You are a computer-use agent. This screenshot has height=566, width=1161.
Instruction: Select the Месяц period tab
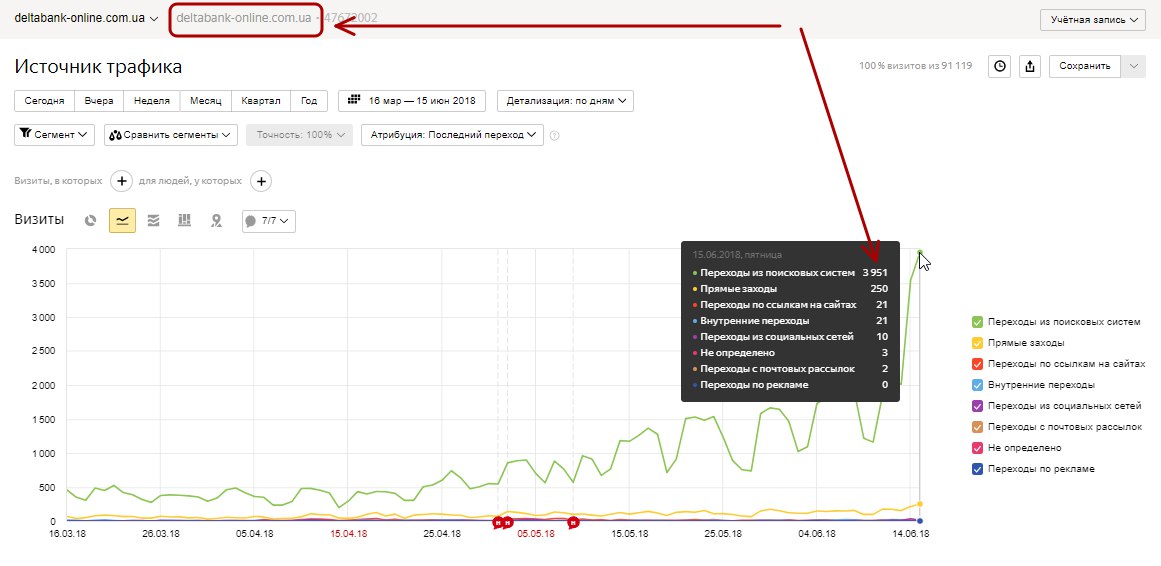pyautogui.click(x=206, y=101)
